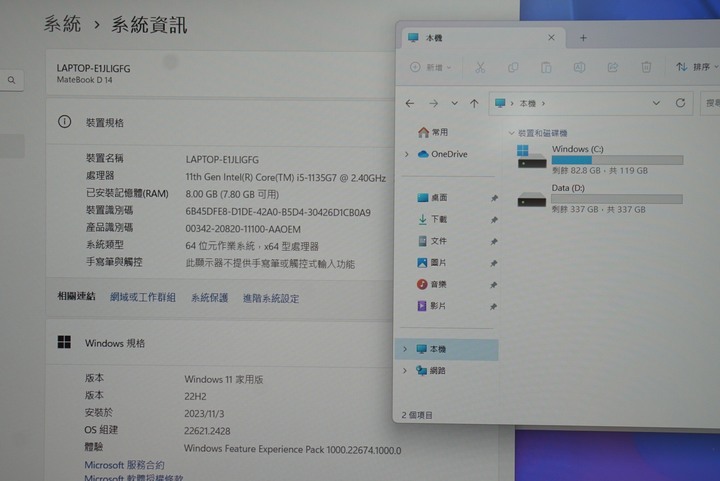Screen dimensions: 720x481
Task: Click the Copy icon in File Explorer toolbar
Action: tap(513, 67)
